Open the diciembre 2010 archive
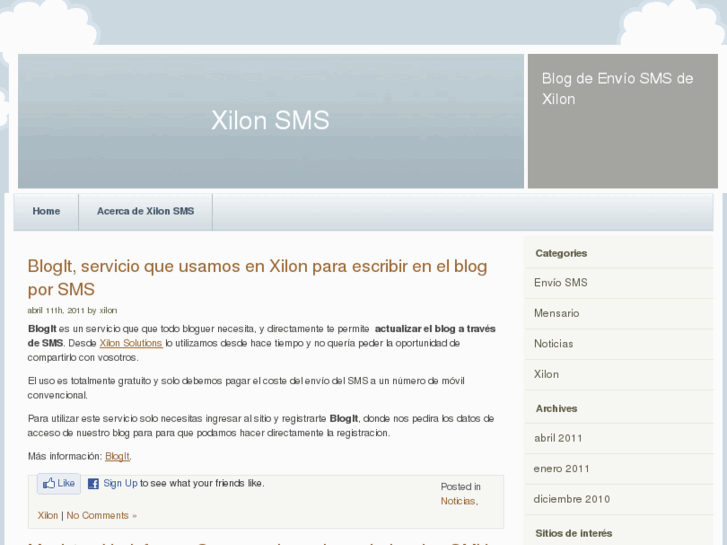This screenshot has height=545, width=727. tap(572, 499)
